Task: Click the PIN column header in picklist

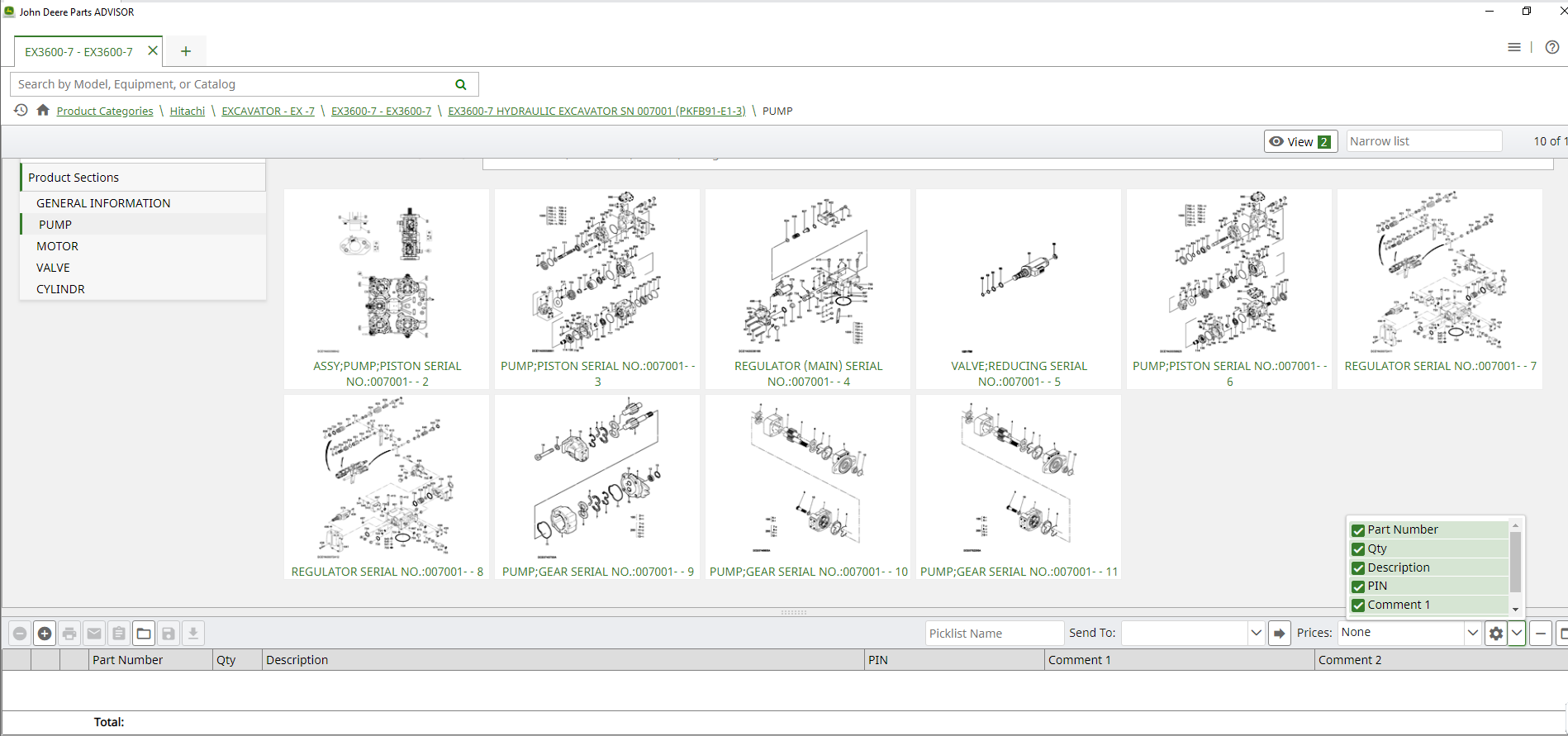Action: 954,660
